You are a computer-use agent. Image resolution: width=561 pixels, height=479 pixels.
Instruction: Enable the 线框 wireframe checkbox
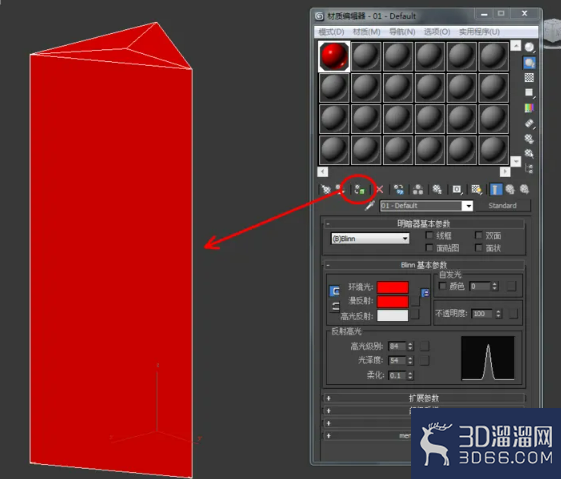pyautogui.click(x=429, y=235)
